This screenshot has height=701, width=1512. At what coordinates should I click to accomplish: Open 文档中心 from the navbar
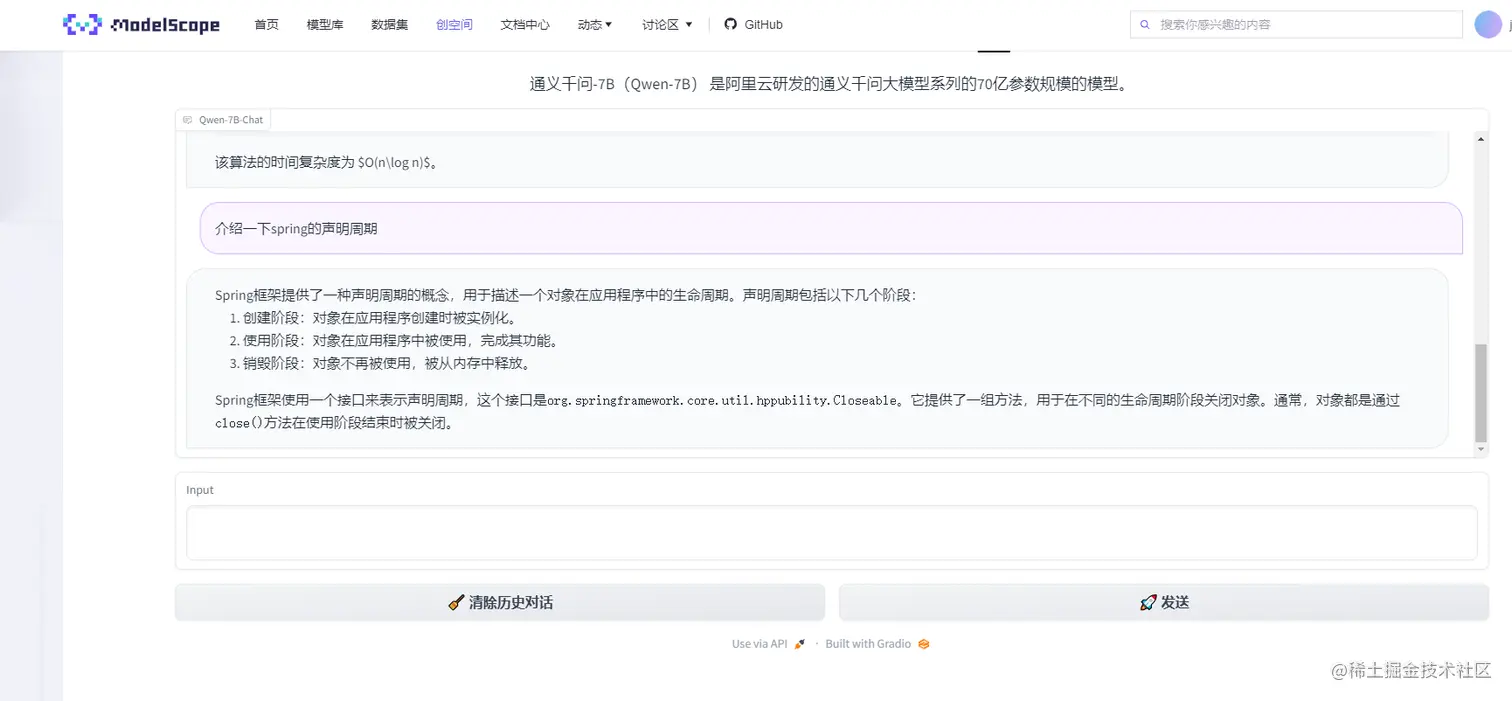525,25
